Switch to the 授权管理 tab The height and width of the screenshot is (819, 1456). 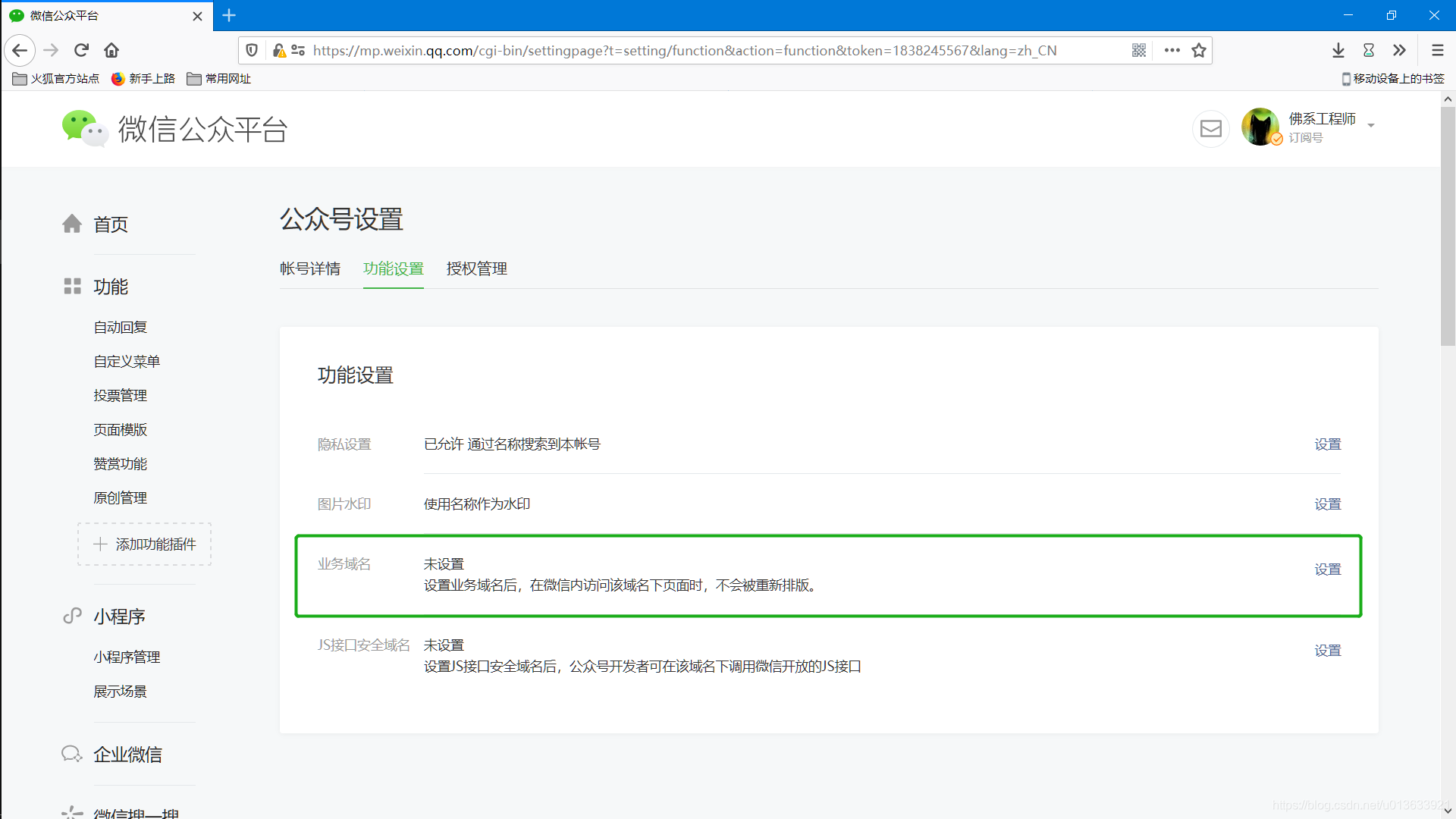click(476, 268)
